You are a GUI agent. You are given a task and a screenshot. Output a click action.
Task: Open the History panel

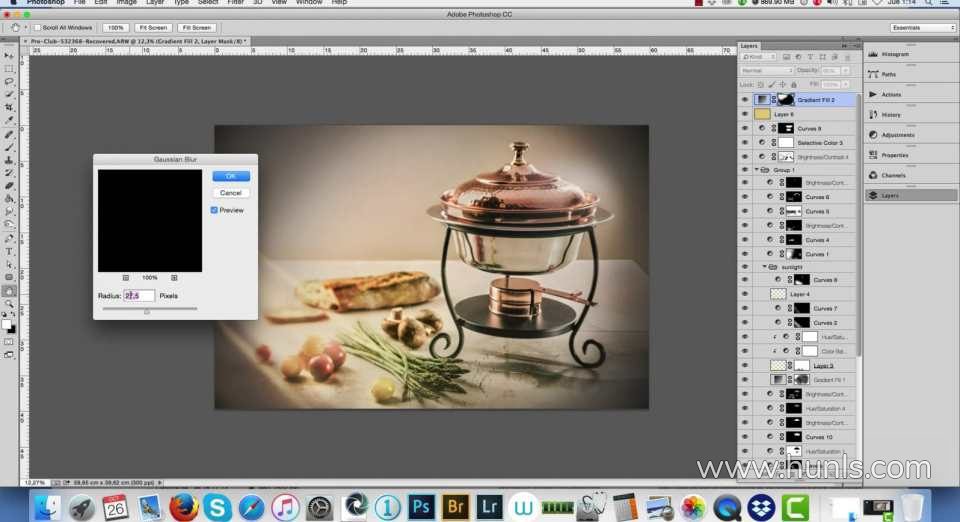pos(890,114)
